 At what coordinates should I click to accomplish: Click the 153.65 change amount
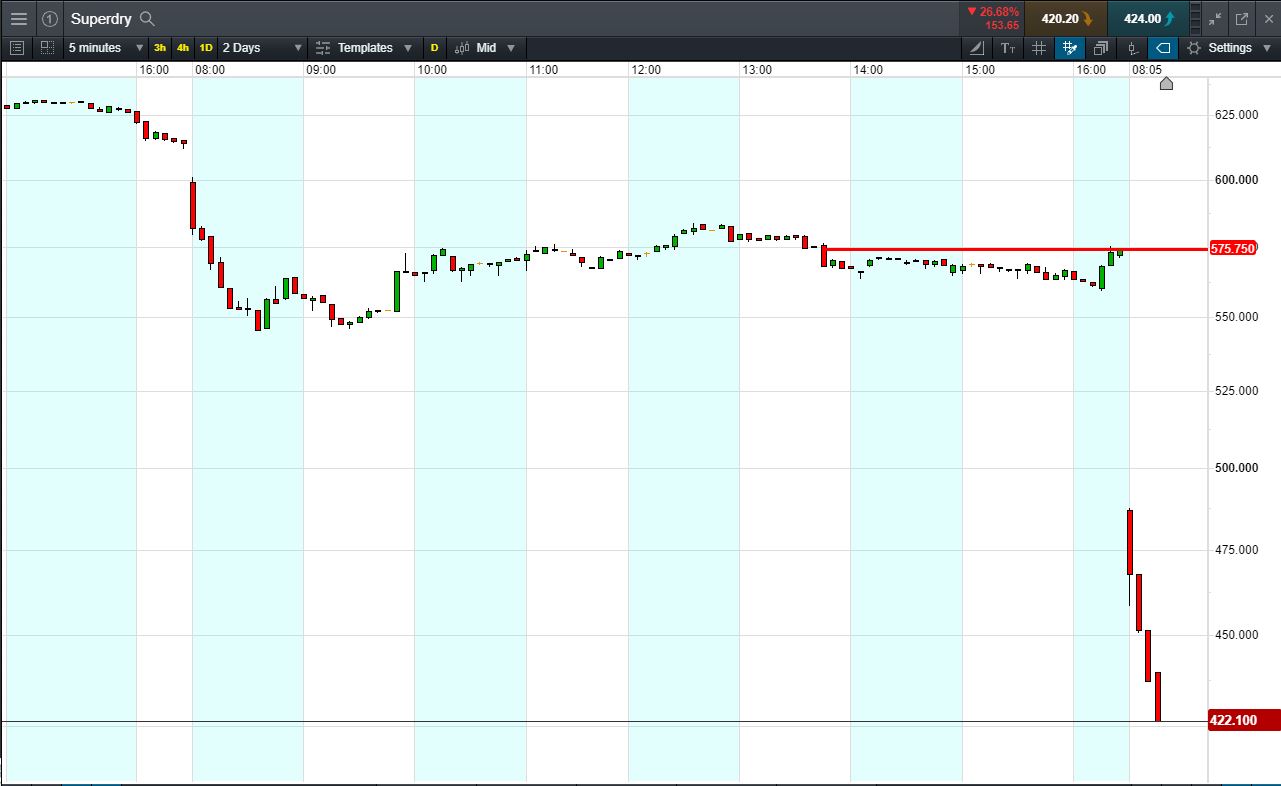1002,25
